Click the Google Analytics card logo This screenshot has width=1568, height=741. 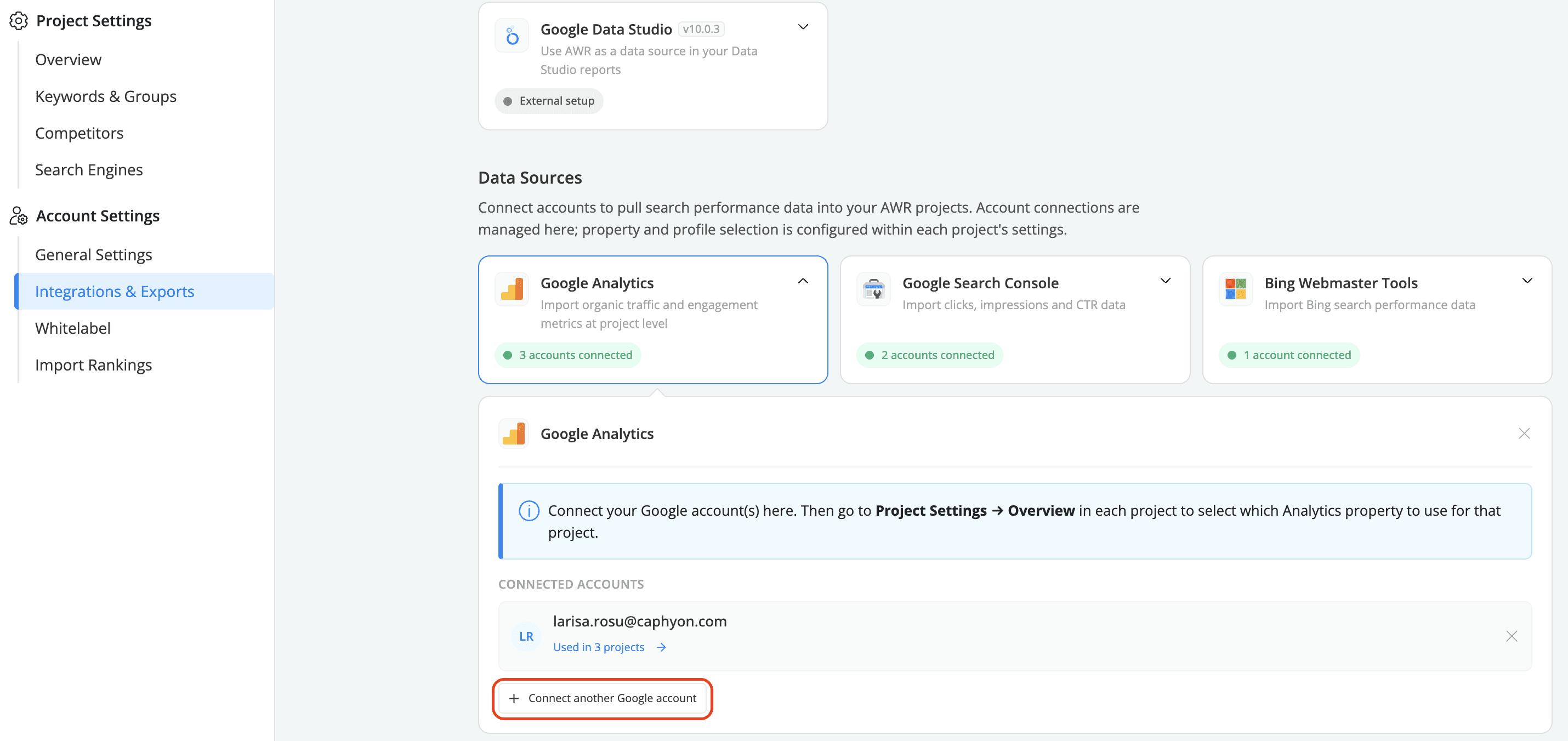tap(512, 289)
